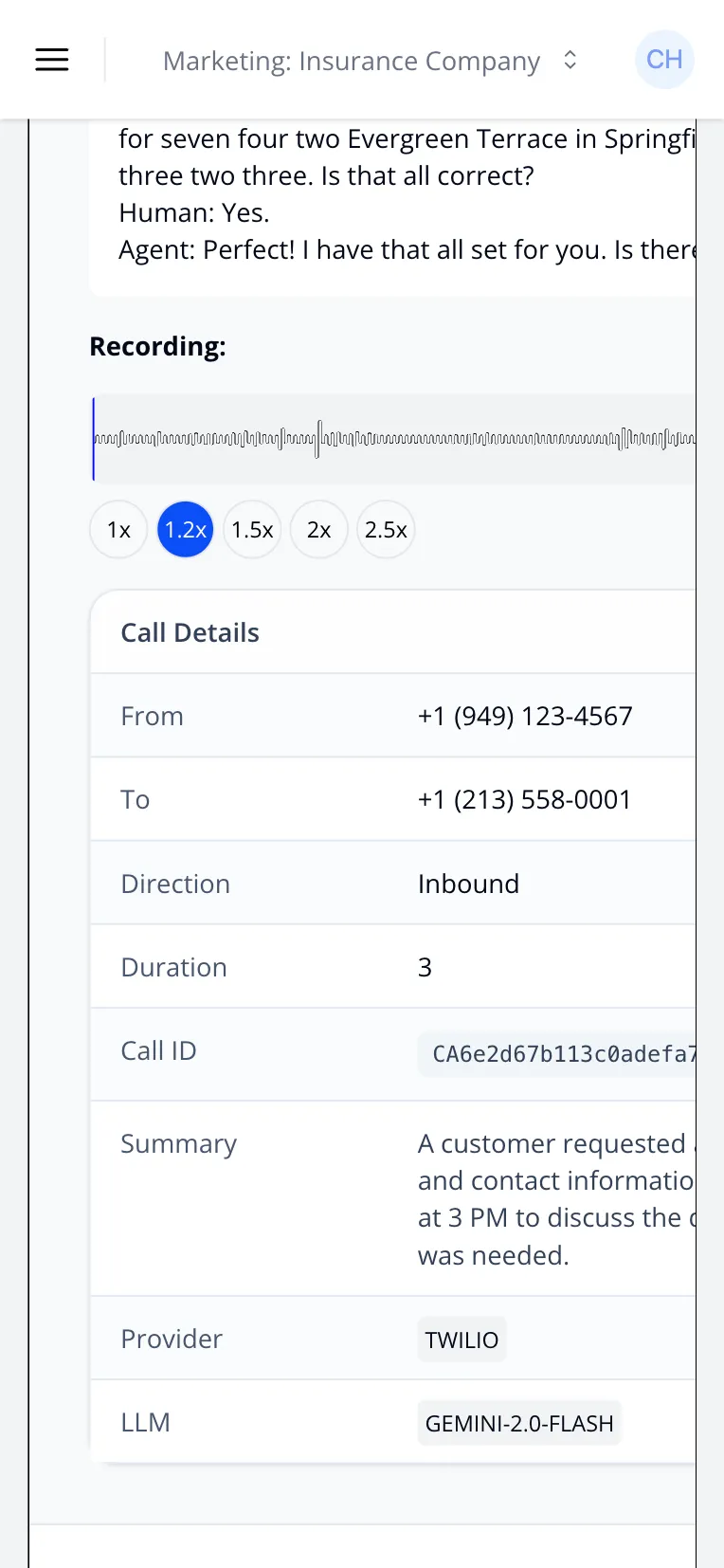Image resolution: width=724 pixels, height=1568 pixels.
Task: Click the TWILIO provider badge
Action: point(462,1339)
